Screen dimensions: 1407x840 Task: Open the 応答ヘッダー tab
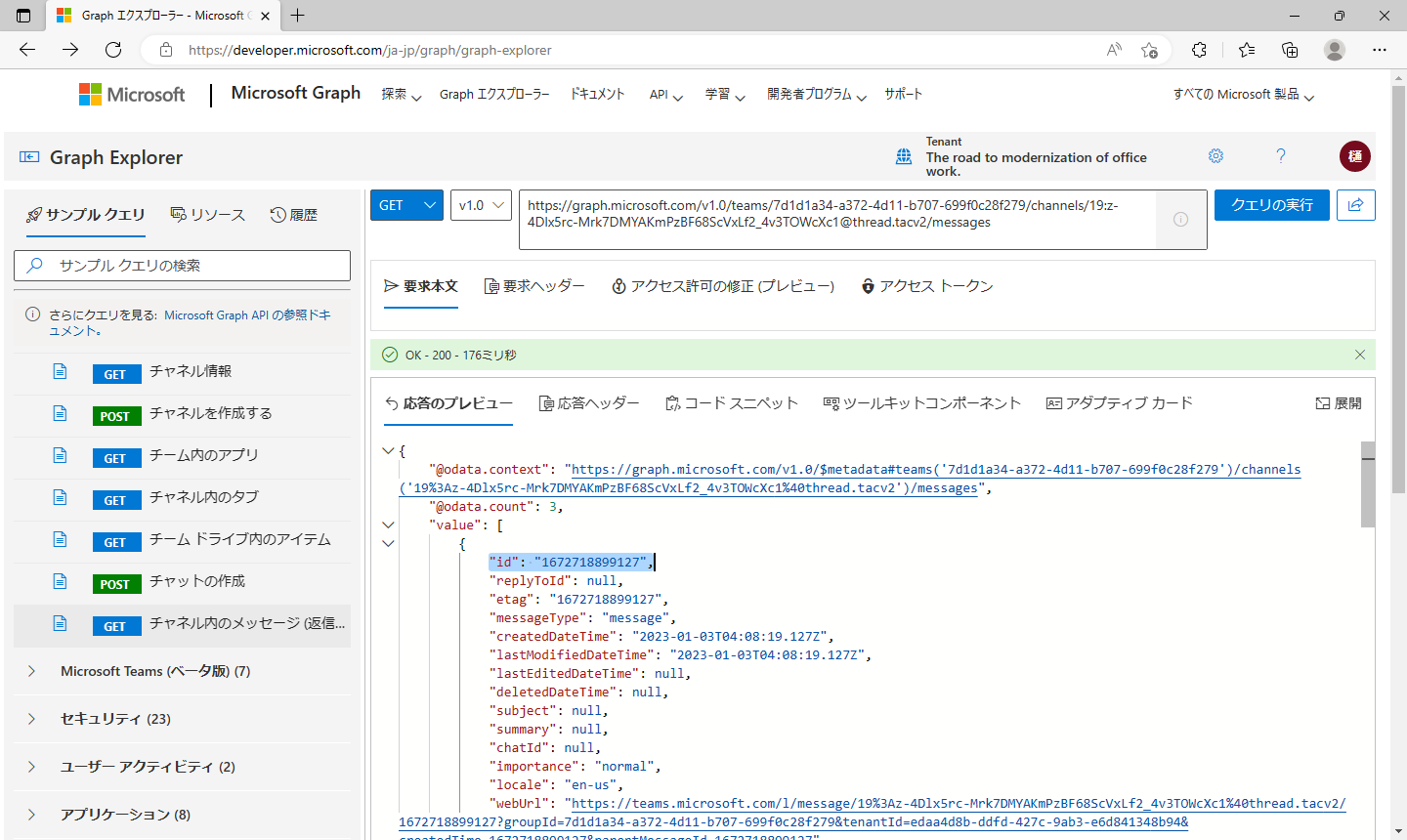pyautogui.click(x=589, y=403)
